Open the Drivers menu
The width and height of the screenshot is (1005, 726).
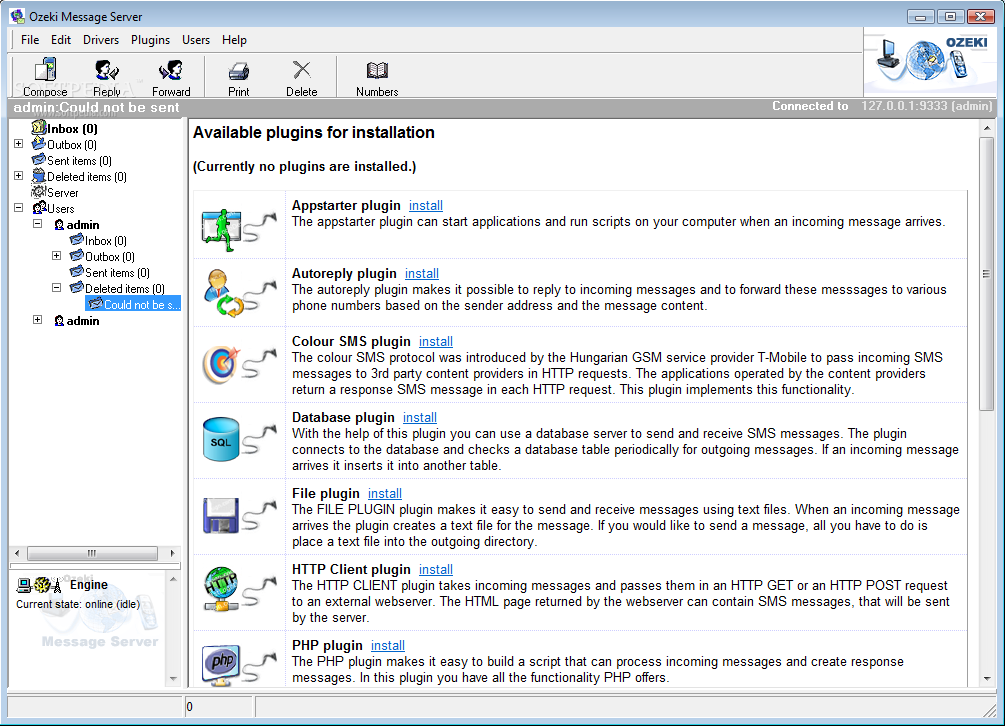[x=101, y=40]
